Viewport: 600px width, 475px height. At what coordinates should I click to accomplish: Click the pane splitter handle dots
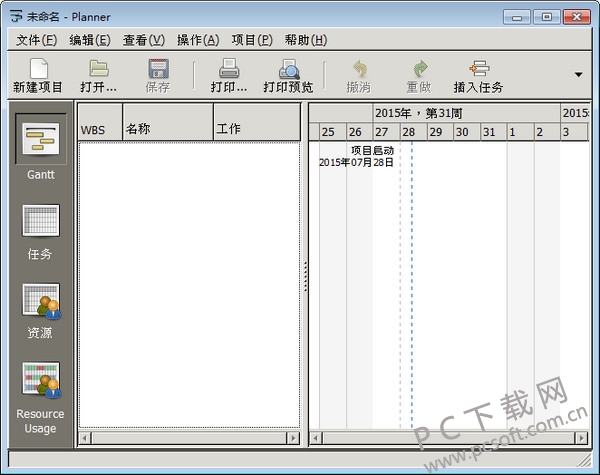coord(305,276)
